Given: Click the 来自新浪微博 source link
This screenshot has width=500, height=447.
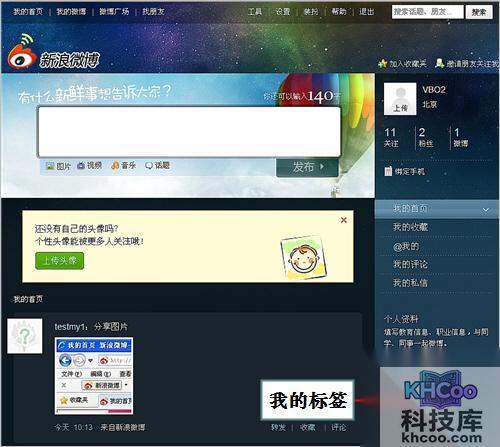Looking at the screenshot, I should pos(123,427).
